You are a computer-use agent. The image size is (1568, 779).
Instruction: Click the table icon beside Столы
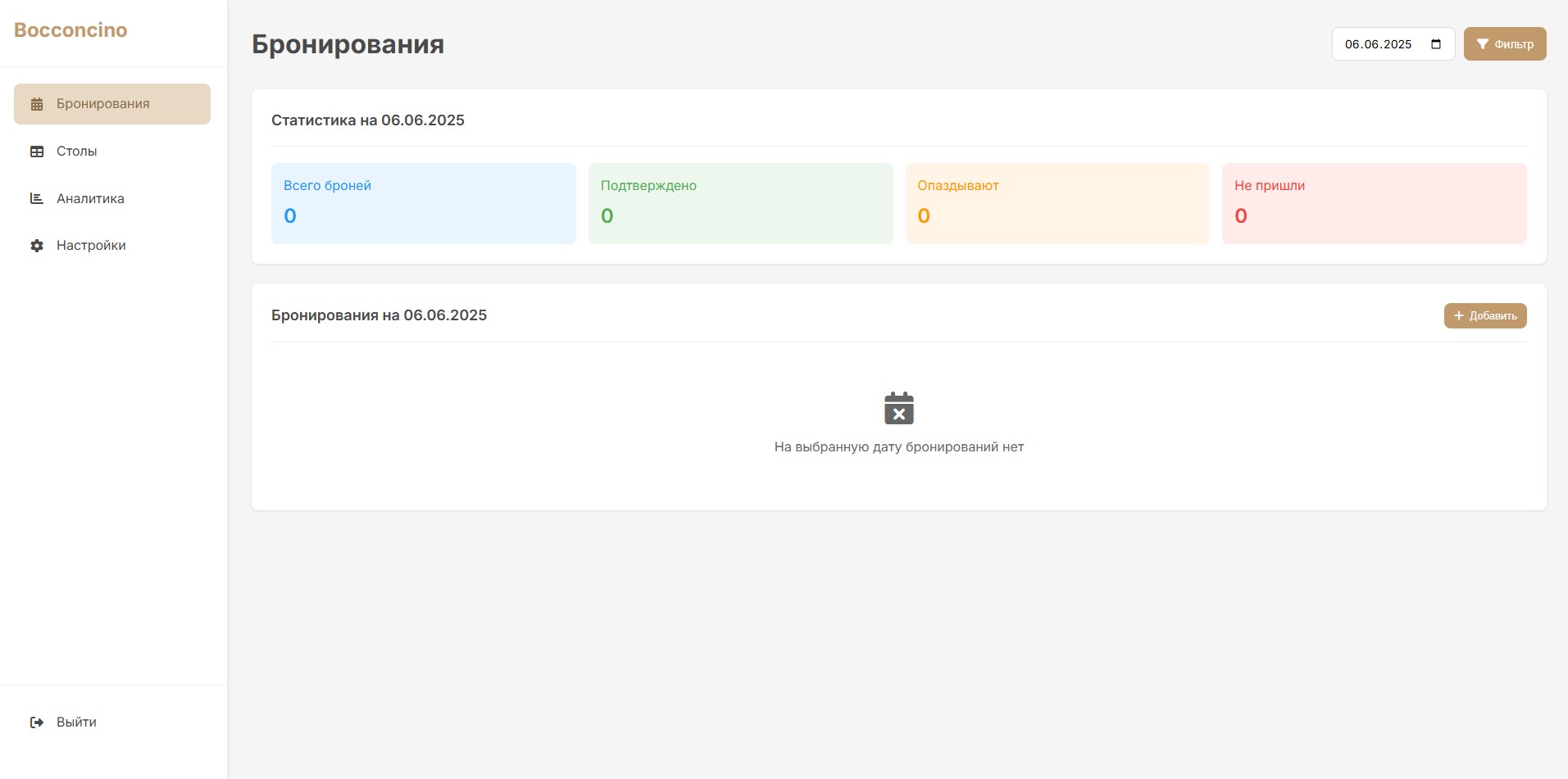(37, 152)
